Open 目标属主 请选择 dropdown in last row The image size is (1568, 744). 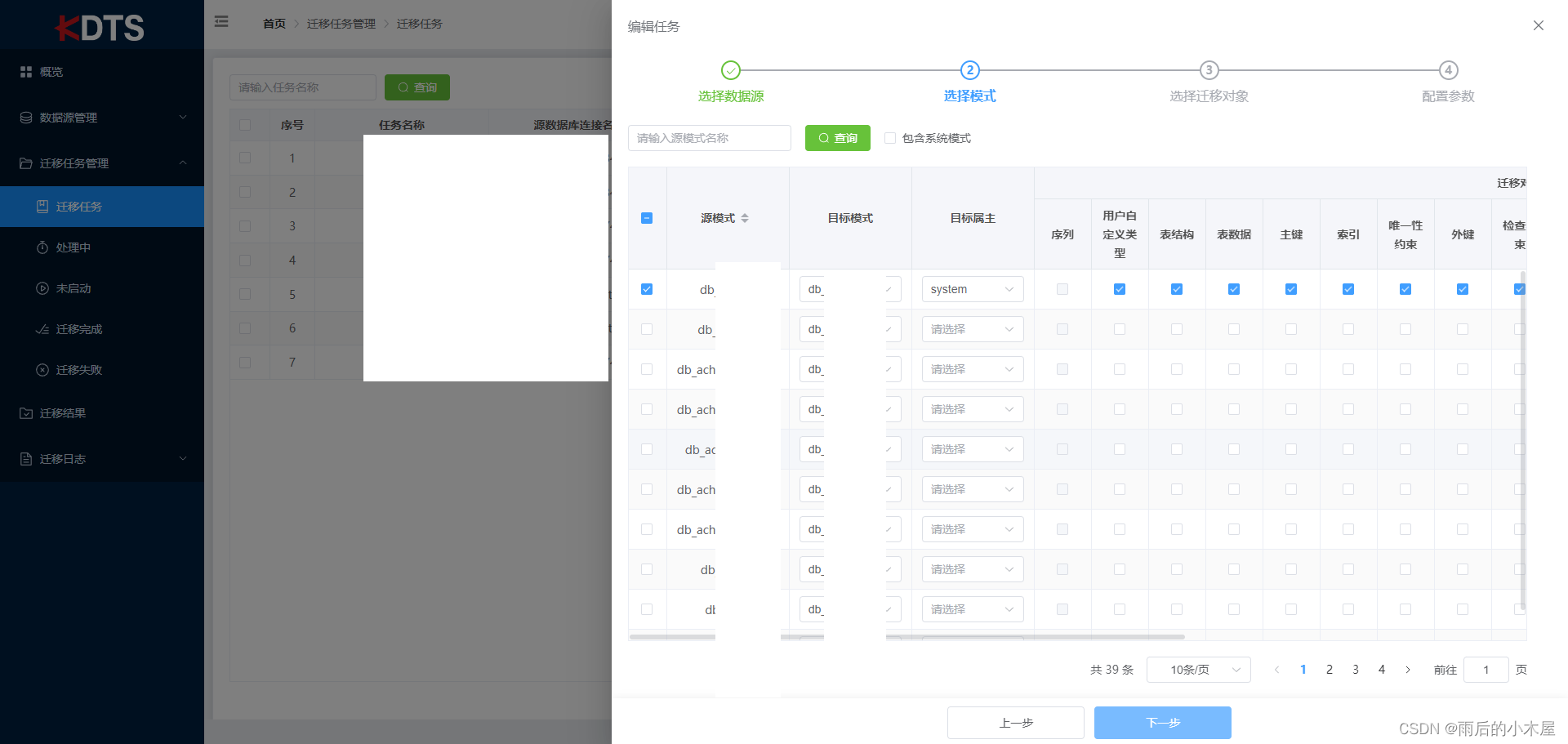click(973, 609)
